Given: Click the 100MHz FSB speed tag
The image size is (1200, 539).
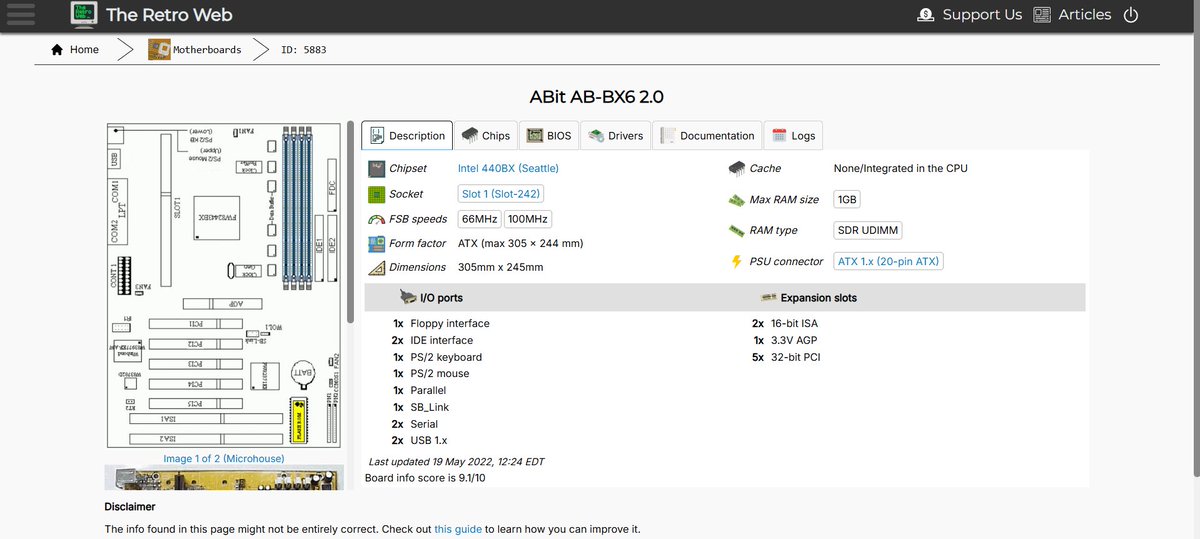Looking at the screenshot, I should [x=528, y=219].
